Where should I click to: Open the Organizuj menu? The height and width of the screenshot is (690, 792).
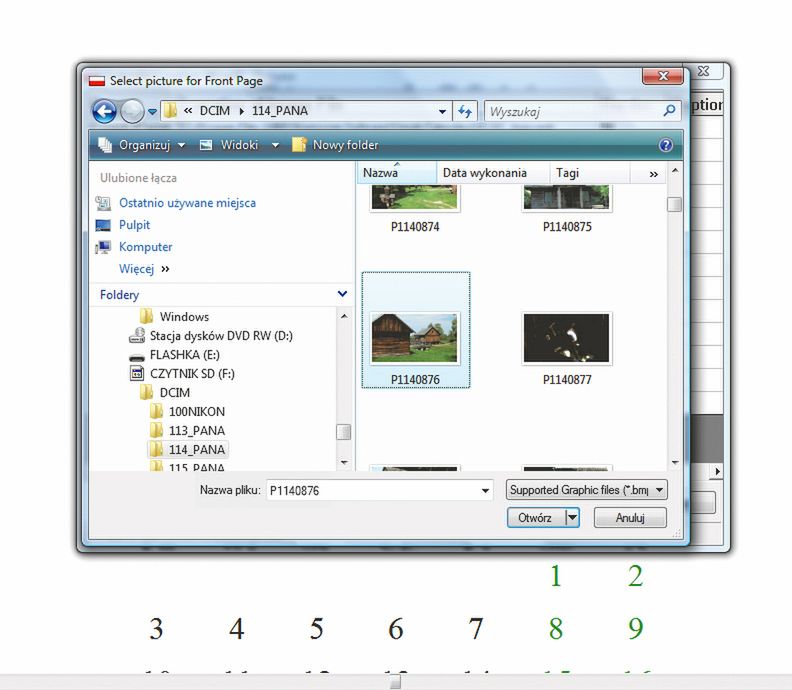click(142, 145)
